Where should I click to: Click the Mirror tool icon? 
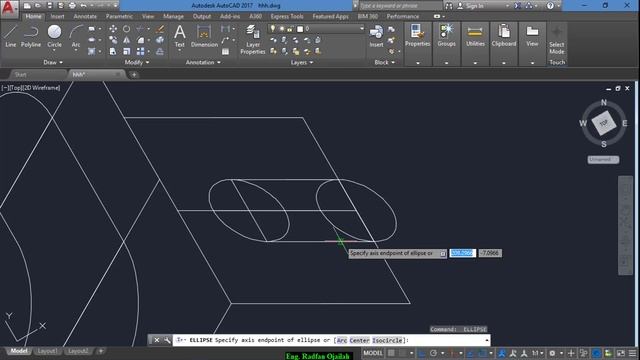[127, 40]
